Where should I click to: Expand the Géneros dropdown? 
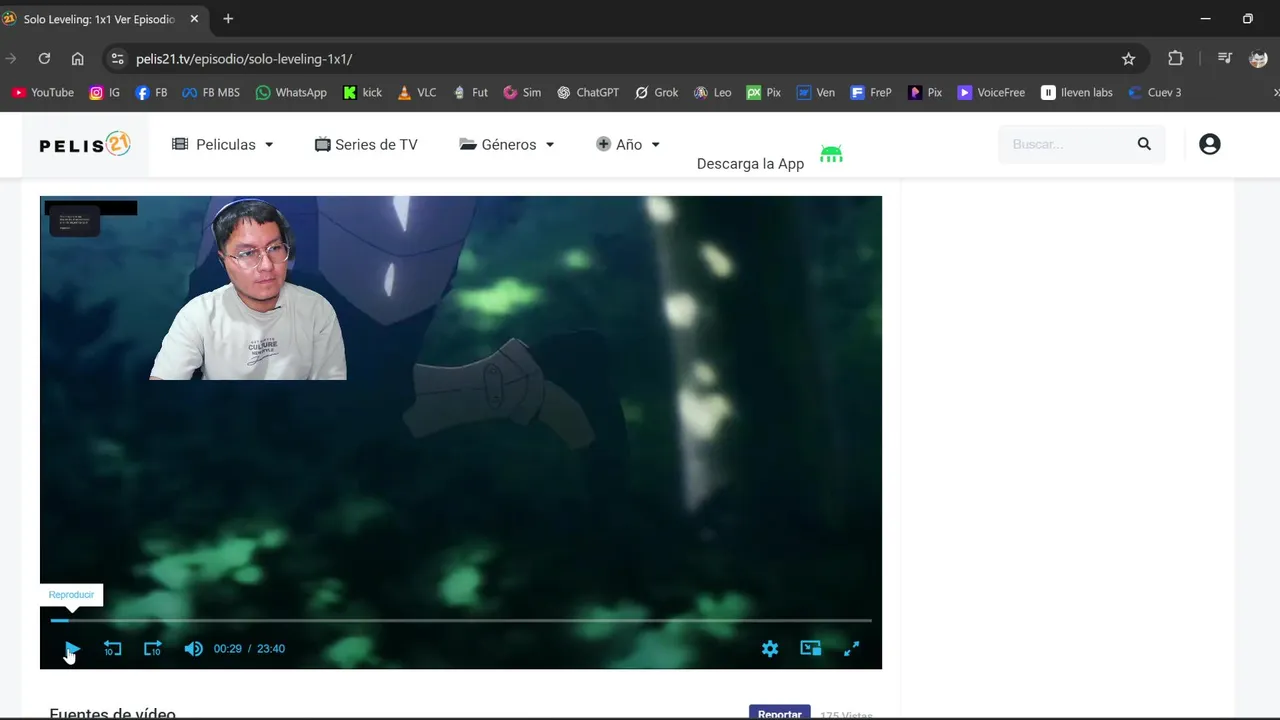507,144
